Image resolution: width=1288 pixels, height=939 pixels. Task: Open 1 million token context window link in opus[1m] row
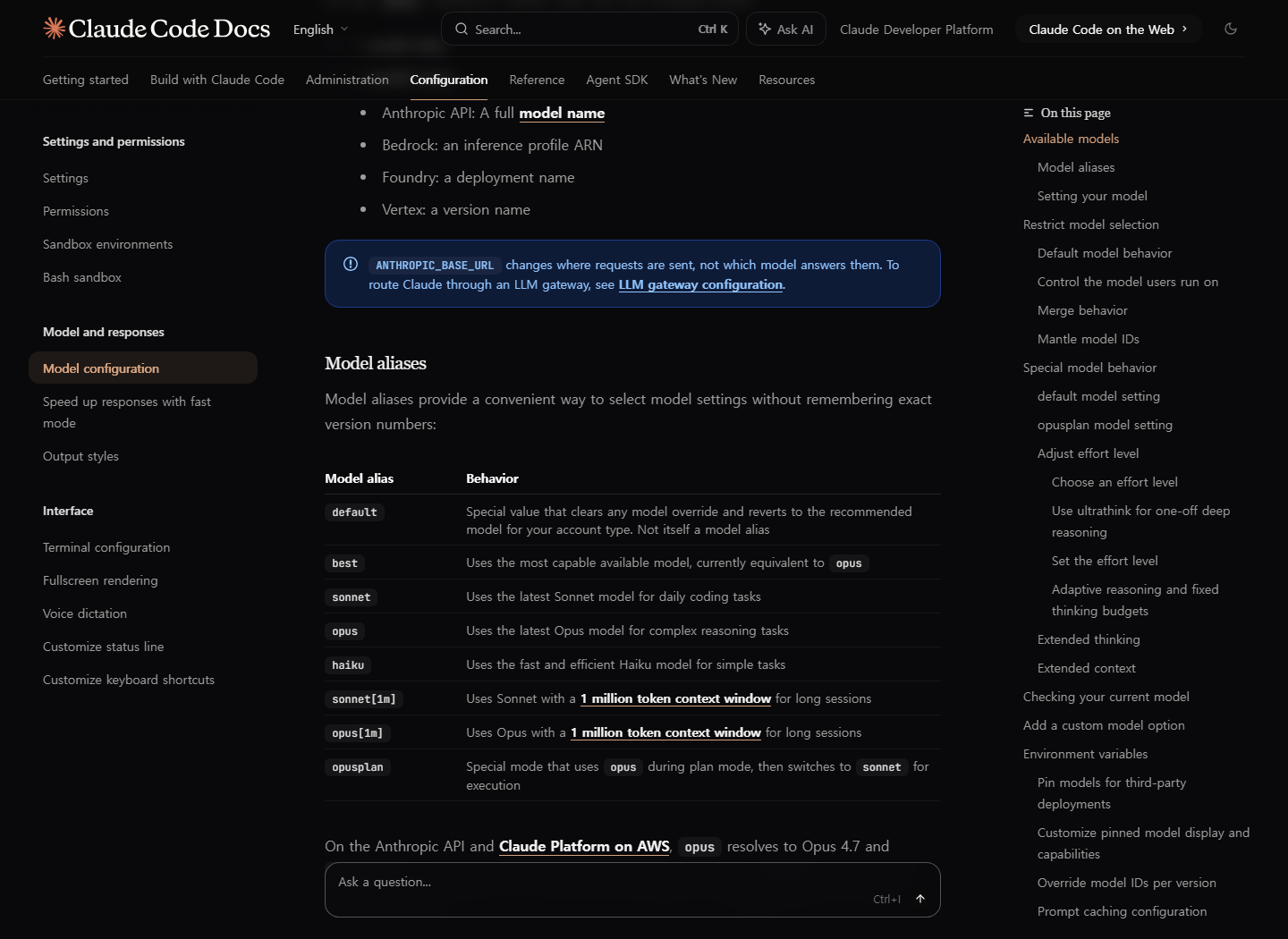tap(665, 732)
